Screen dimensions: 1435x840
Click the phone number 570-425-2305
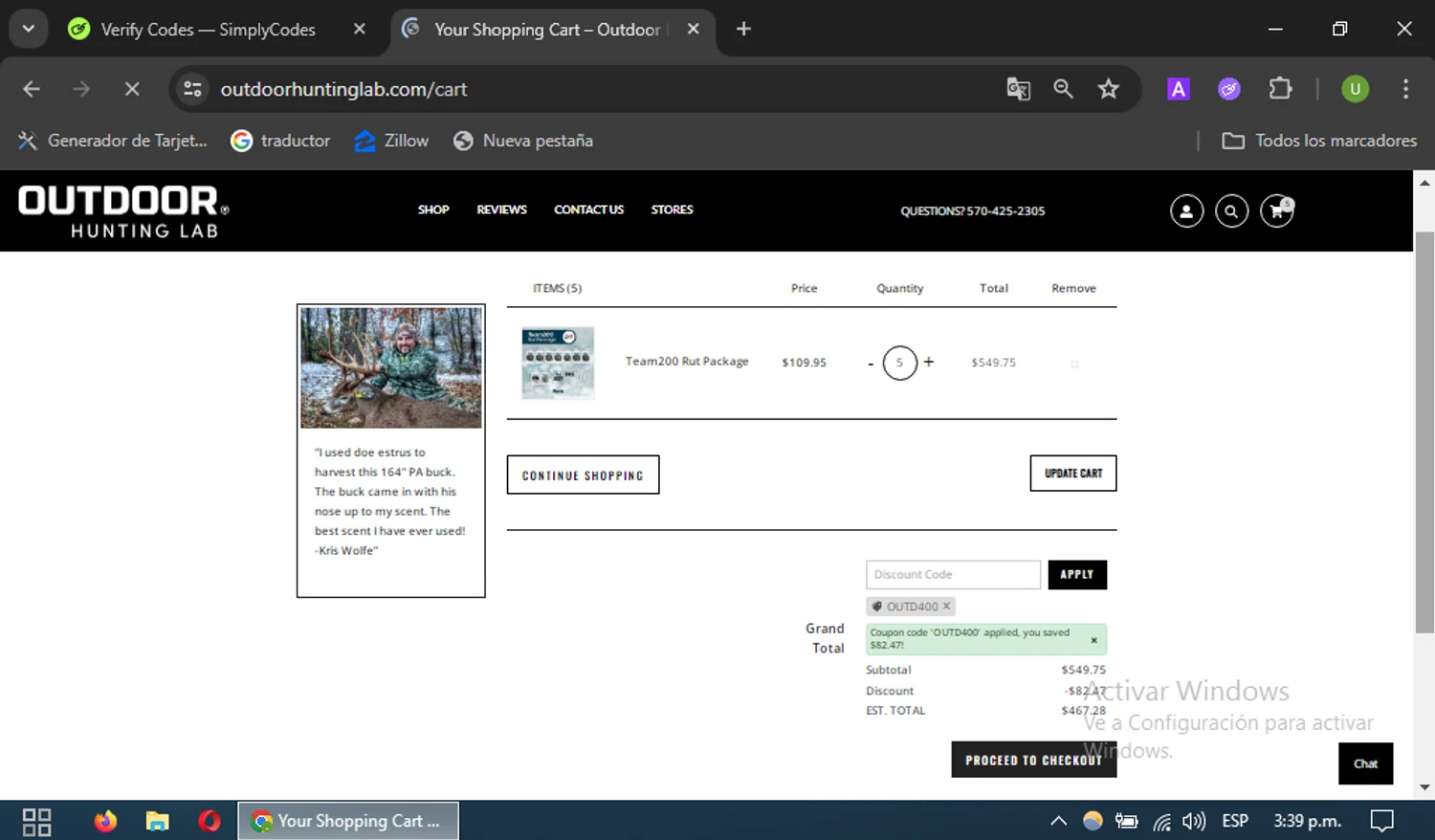pos(1005,211)
